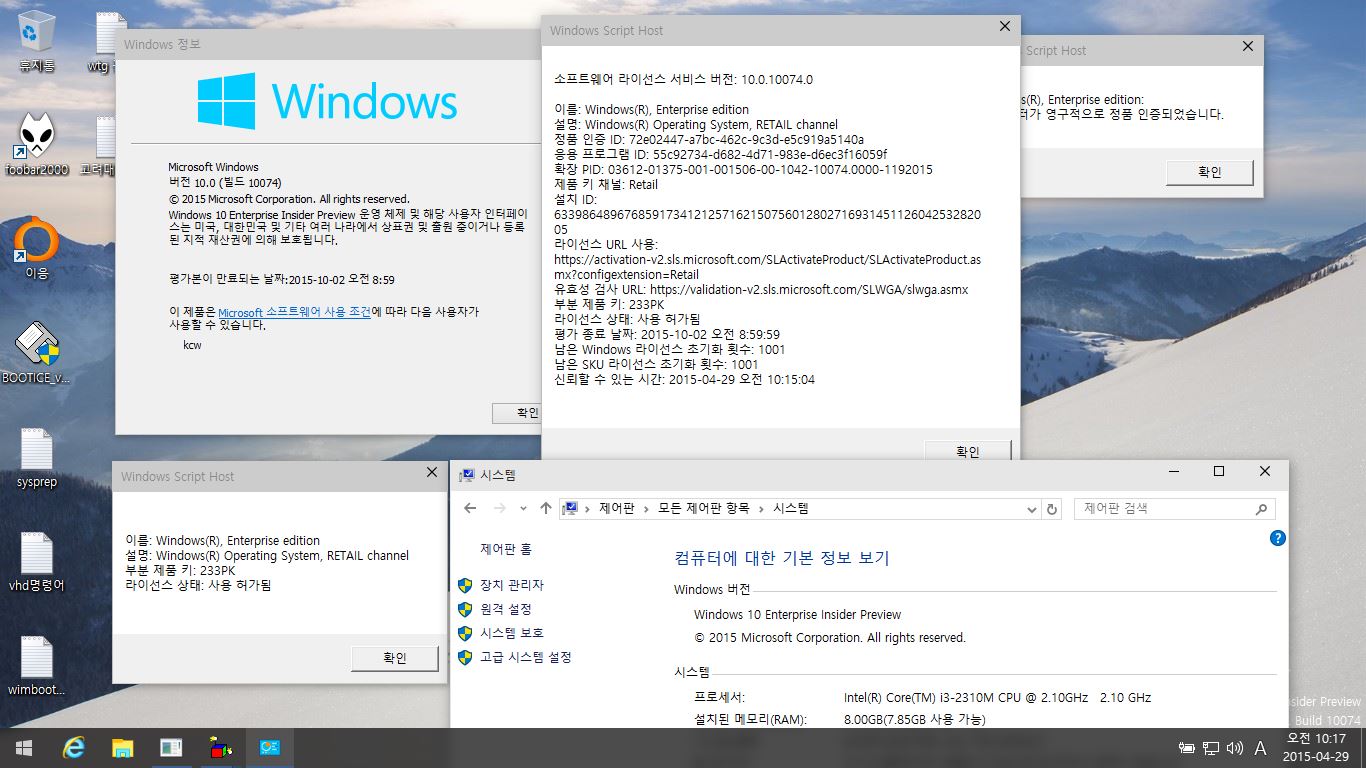1366x768 pixels.
Task: Click the 모든 제어판 항목 breadcrumb segment
Action: [x=704, y=509]
